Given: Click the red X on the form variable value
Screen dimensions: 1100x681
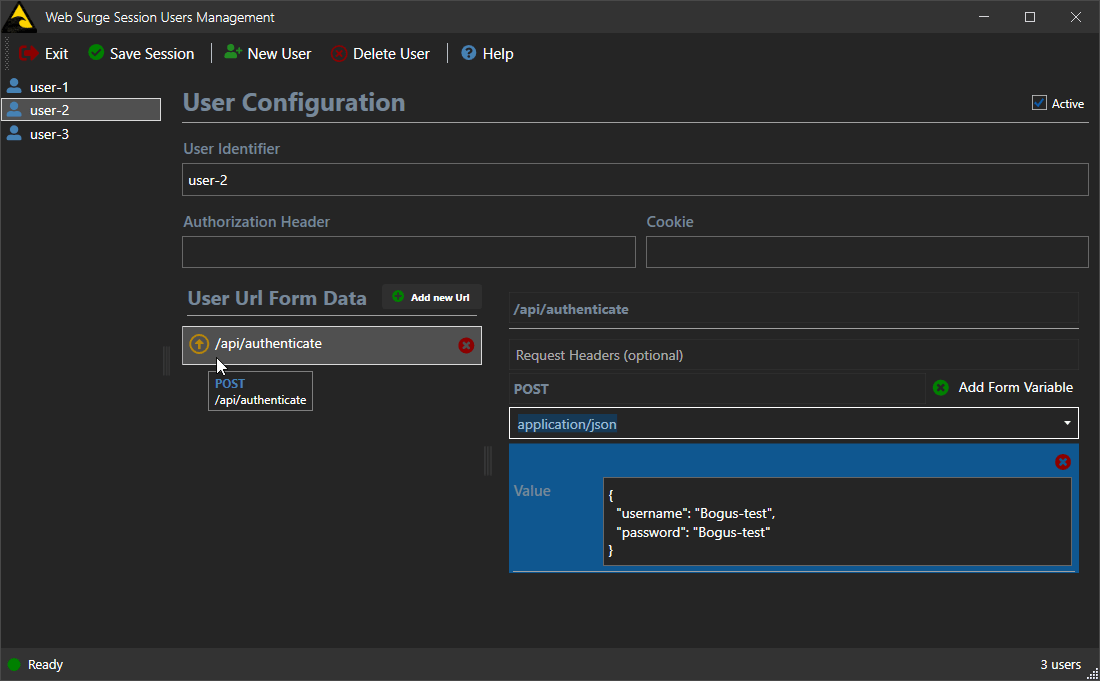Looking at the screenshot, I should [x=1063, y=462].
